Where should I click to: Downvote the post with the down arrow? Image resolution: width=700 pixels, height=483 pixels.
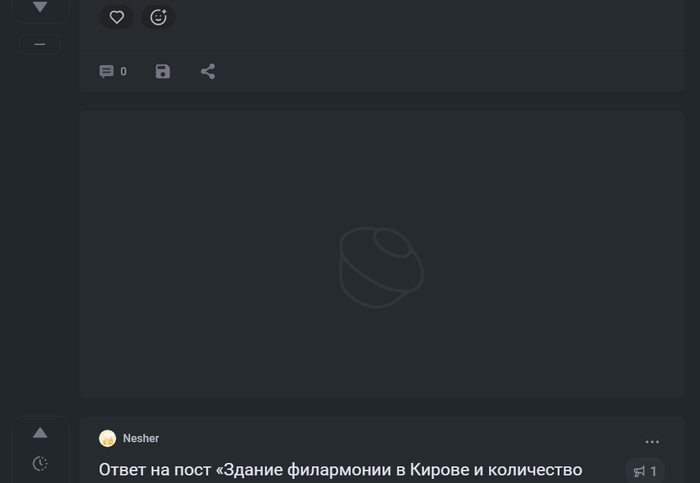40,7
